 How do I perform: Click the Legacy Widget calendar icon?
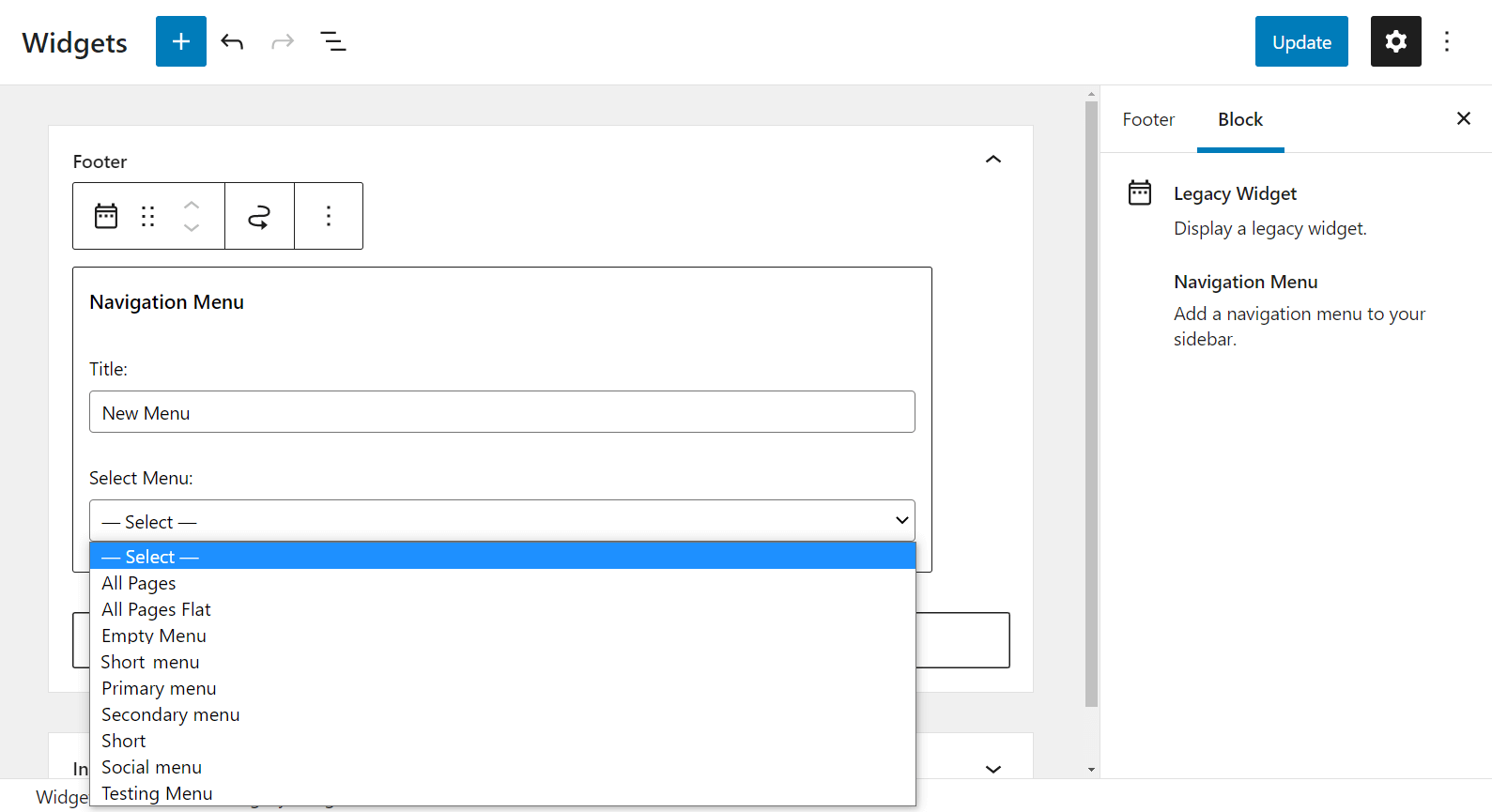click(x=105, y=215)
